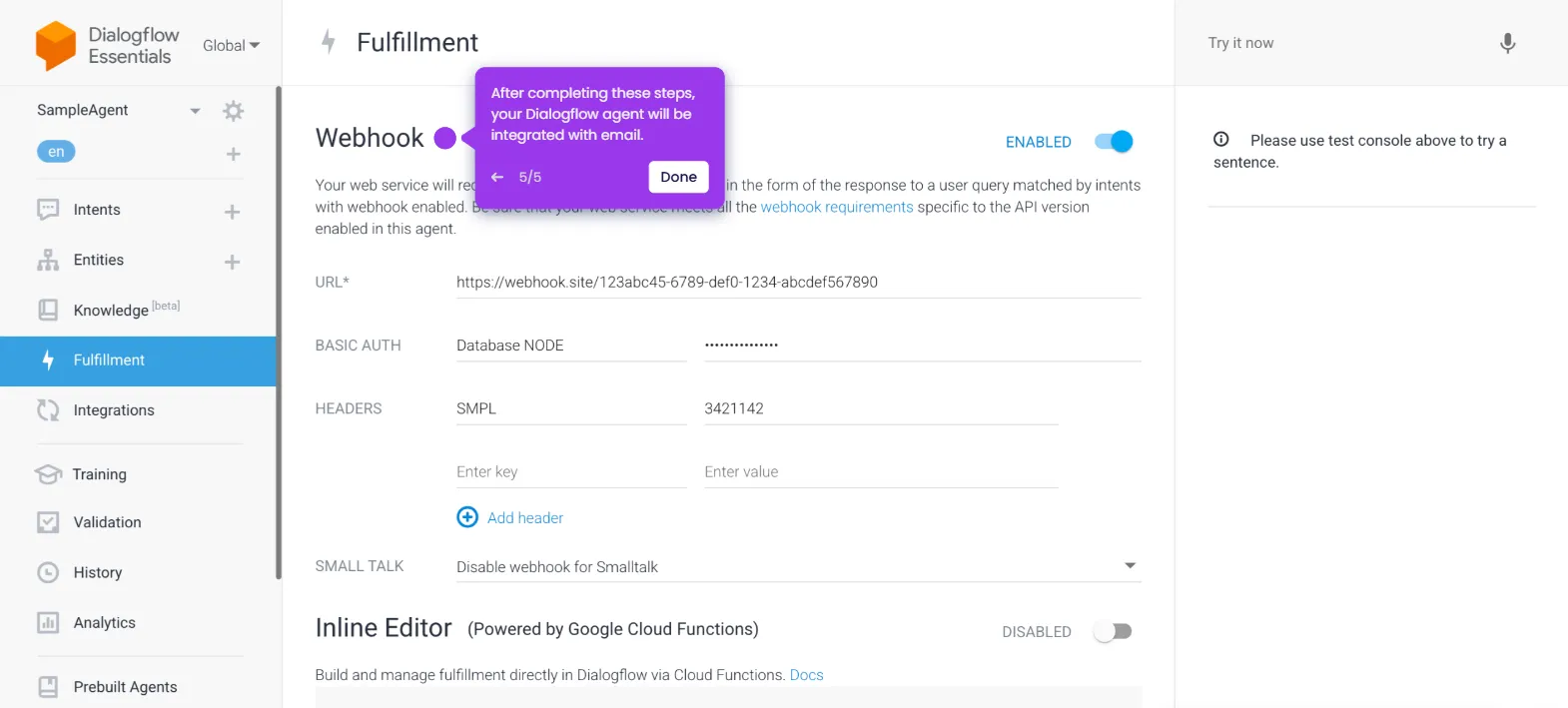Create new intent with plus icon
This screenshot has height=708, width=1568.
coord(232,212)
